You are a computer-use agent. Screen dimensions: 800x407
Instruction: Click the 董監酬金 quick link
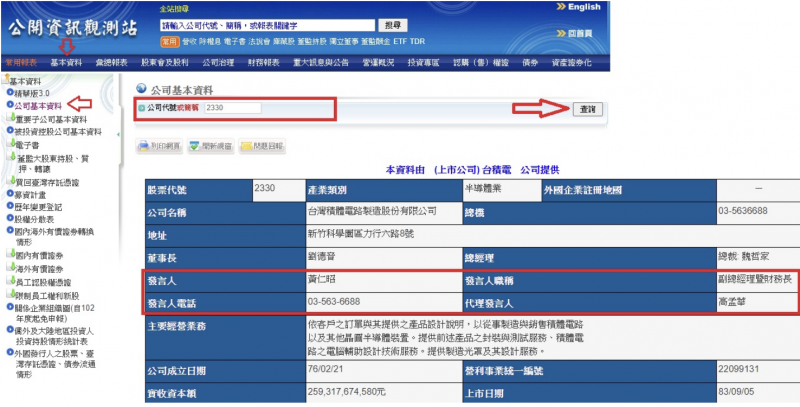click(376, 41)
